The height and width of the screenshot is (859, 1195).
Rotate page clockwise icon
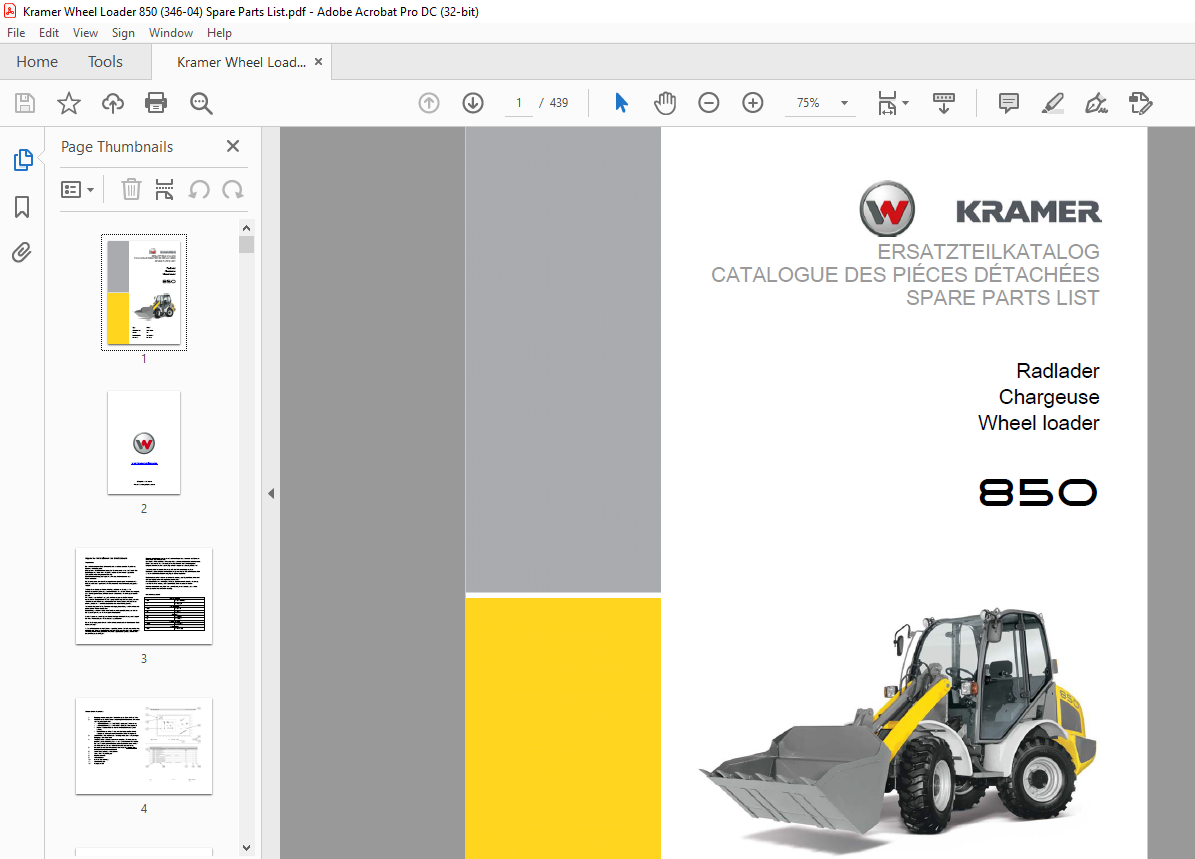[x=232, y=189]
